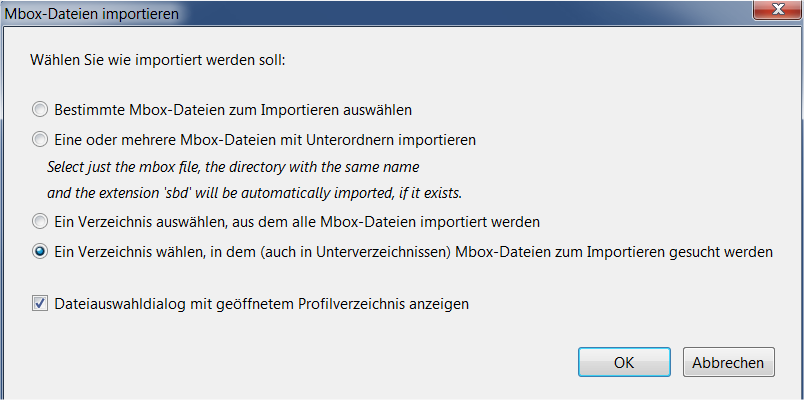The height and width of the screenshot is (400, 804).
Task: Cancel the dialog via the Abbrechen button
Action: [728, 362]
